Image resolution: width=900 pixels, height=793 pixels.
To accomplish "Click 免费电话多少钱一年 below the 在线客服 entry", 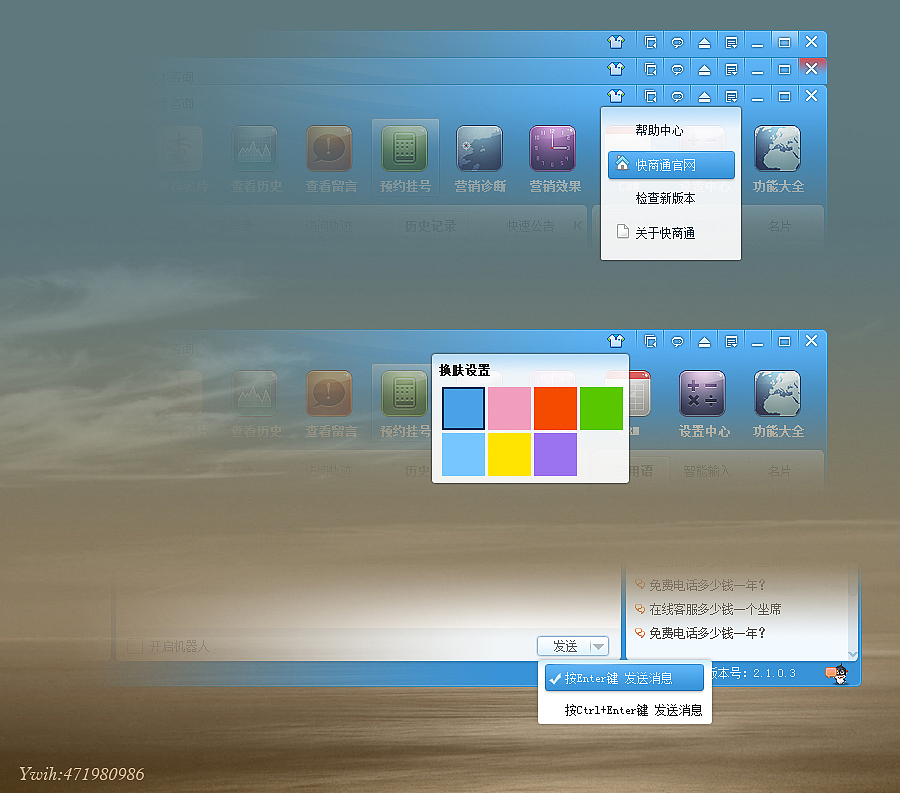I will pos(707,633).
